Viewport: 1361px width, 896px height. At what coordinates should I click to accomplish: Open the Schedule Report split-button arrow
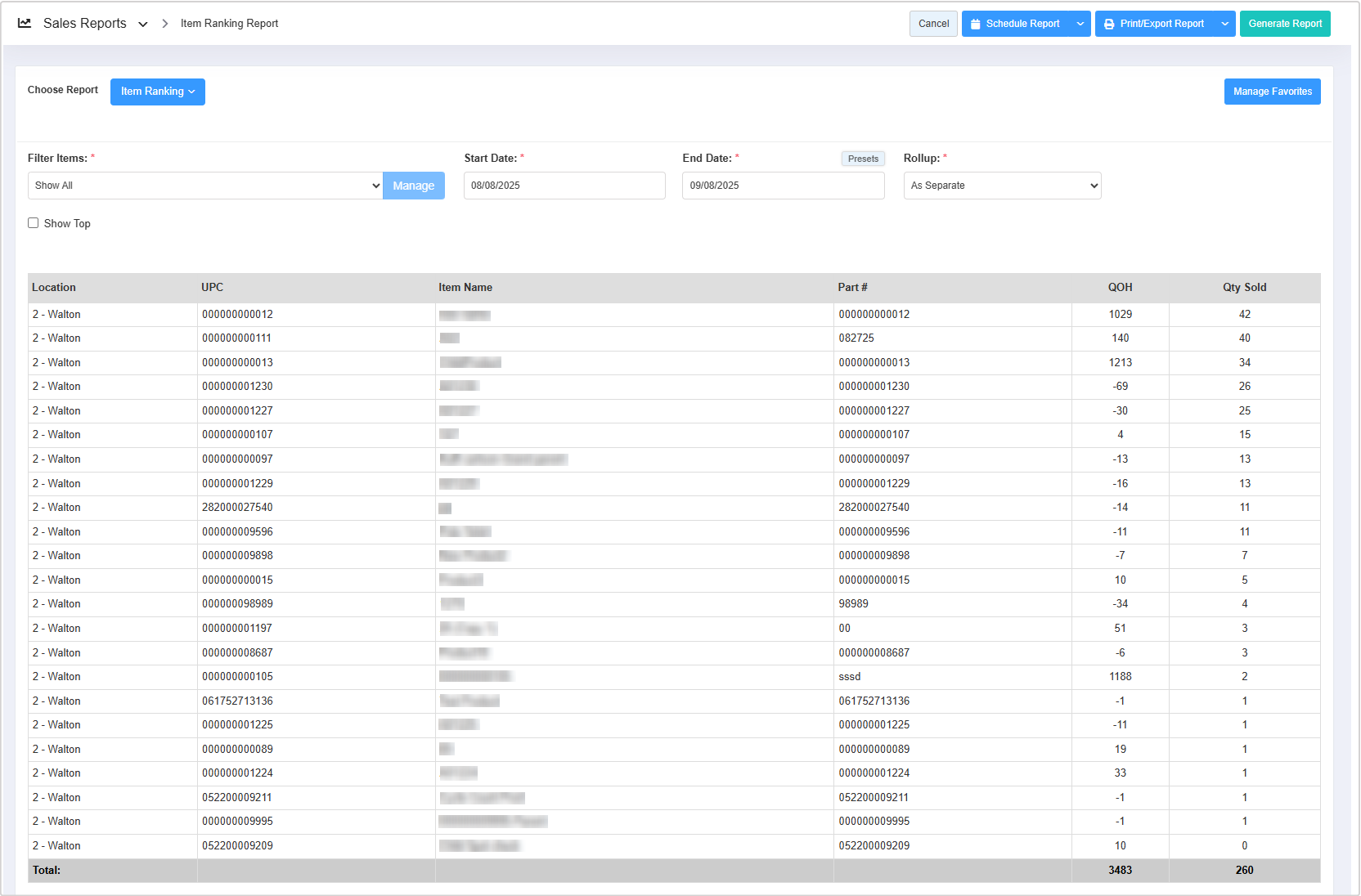coord(1080,25)
